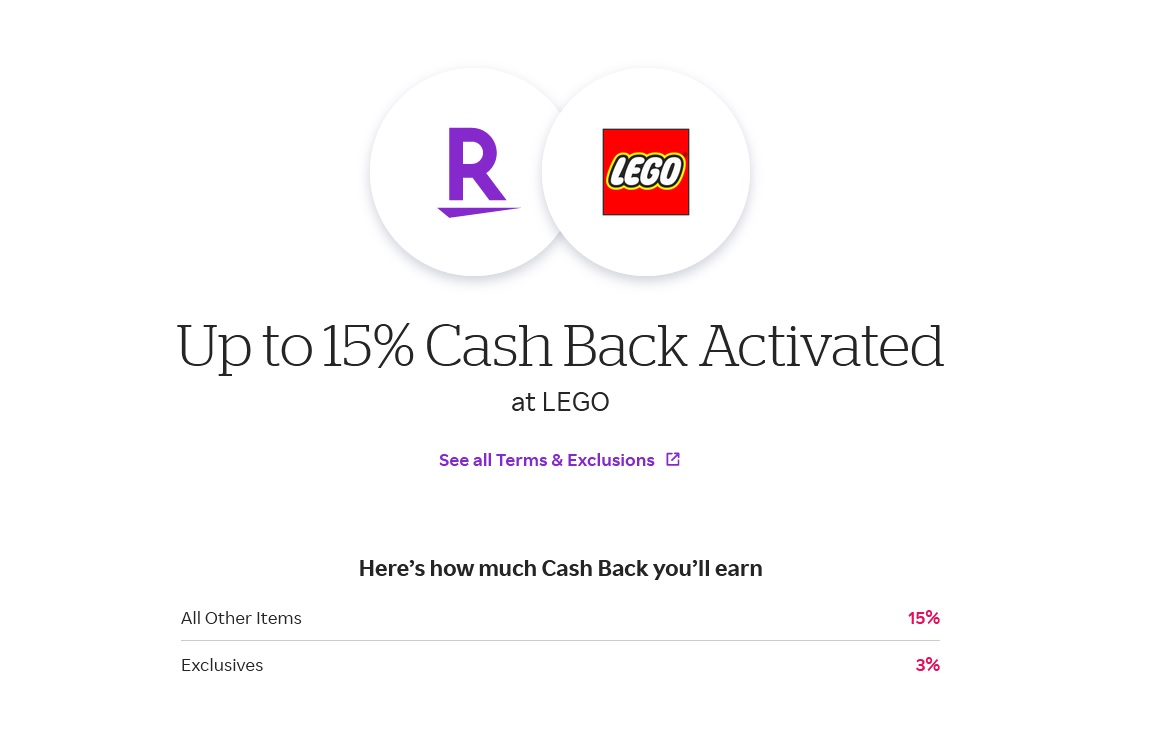The image size is (1175, 745).
Task: Click the at LEGO subtitle text
Action: pyautogui.click(x=560, y=402)
